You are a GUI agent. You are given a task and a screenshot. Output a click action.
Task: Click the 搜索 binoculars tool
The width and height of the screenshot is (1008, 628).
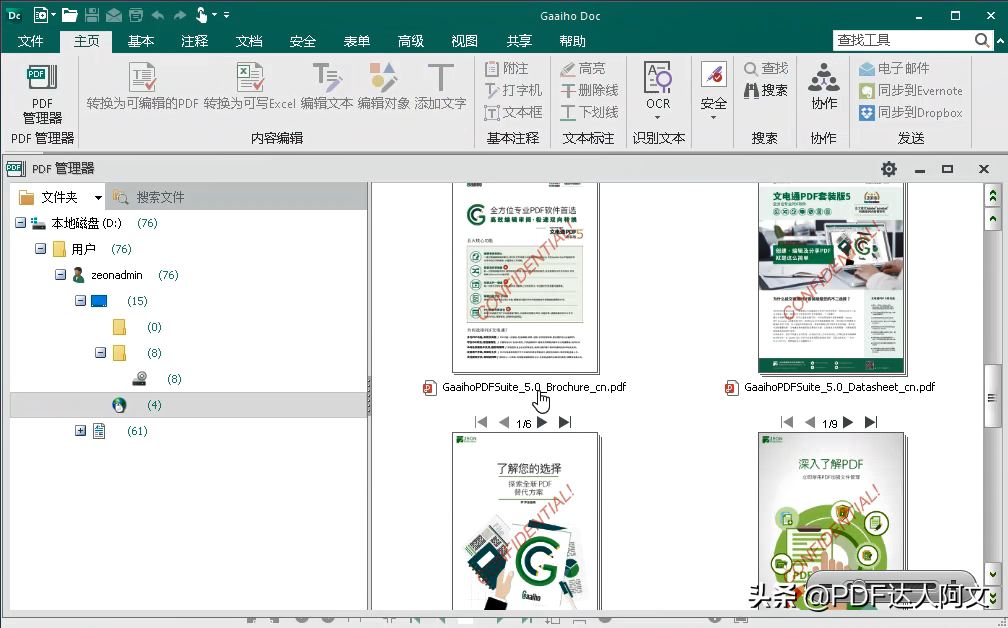click(766, 90)
